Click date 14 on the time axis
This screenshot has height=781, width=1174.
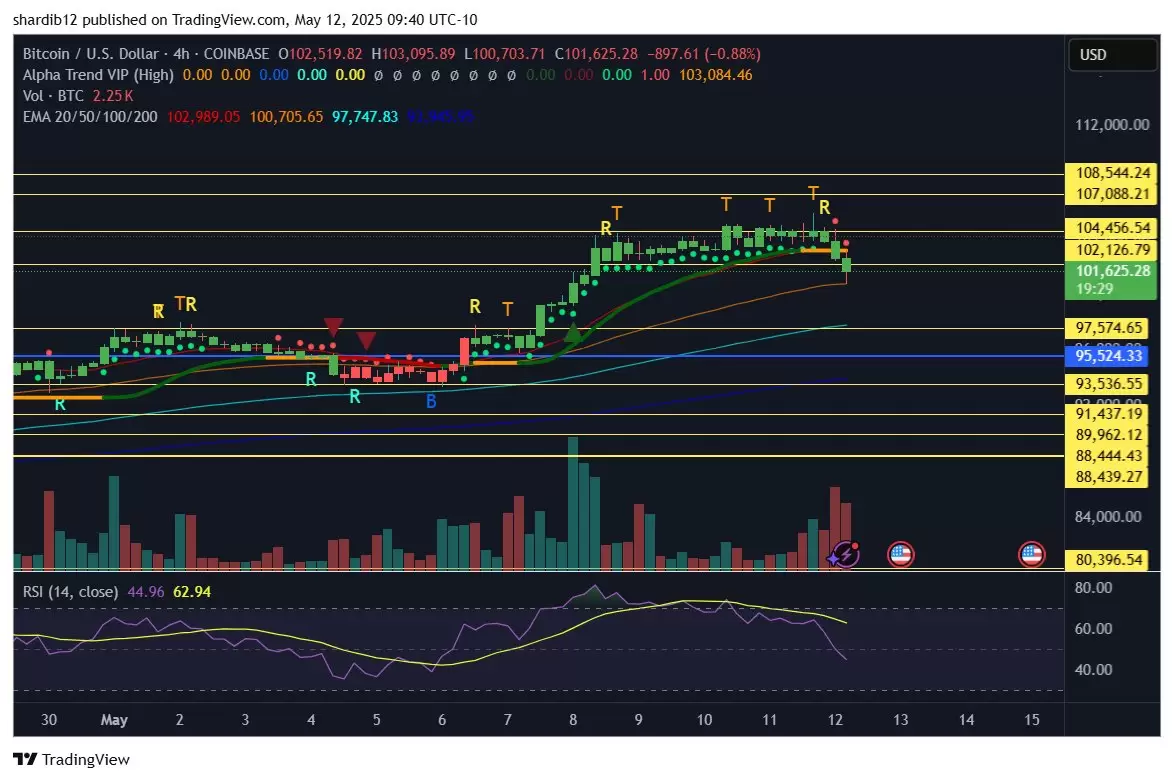(x=966, y=720)
